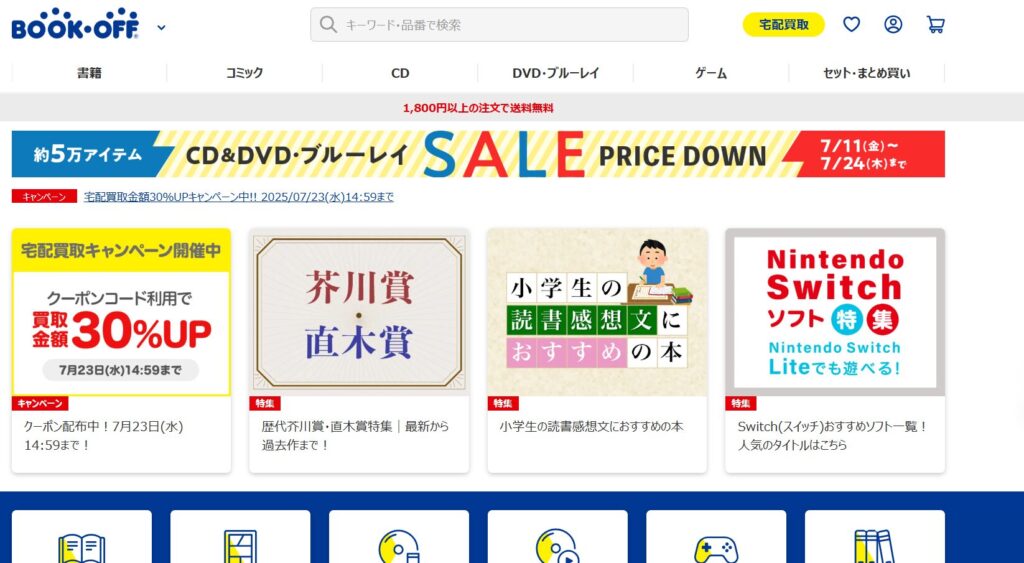Screen dimensions: 1024x563
Task: Select the open book category icon
Action: click(82, 547)
